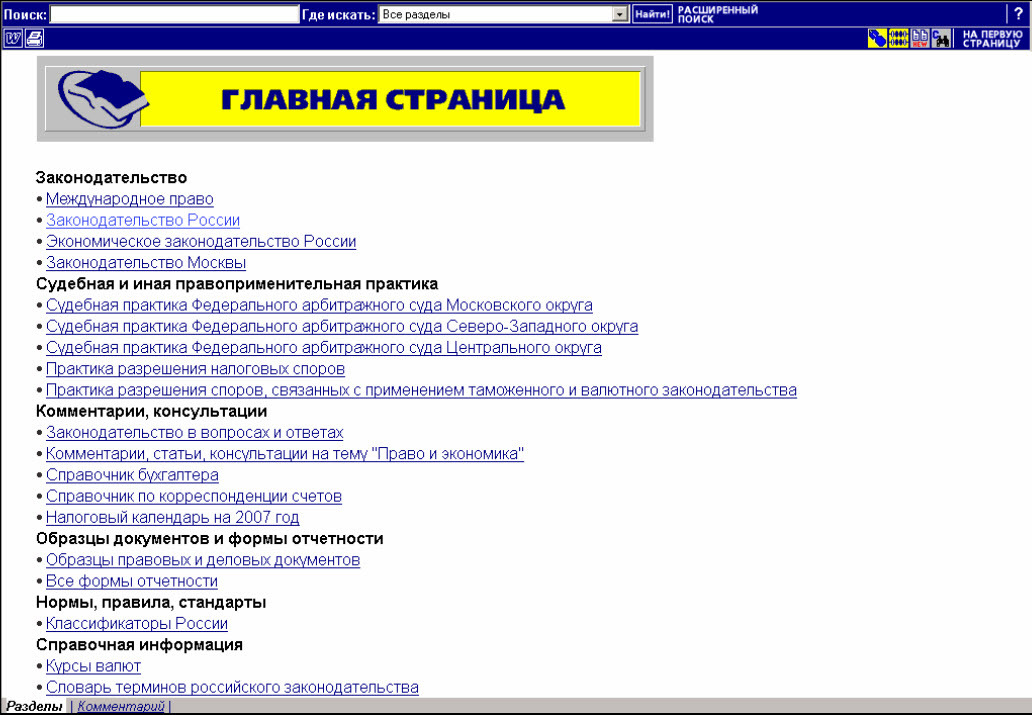Screen dimensions: 1032x715
Task: Start search with the binoculars icon
Action: click(940, 38)
